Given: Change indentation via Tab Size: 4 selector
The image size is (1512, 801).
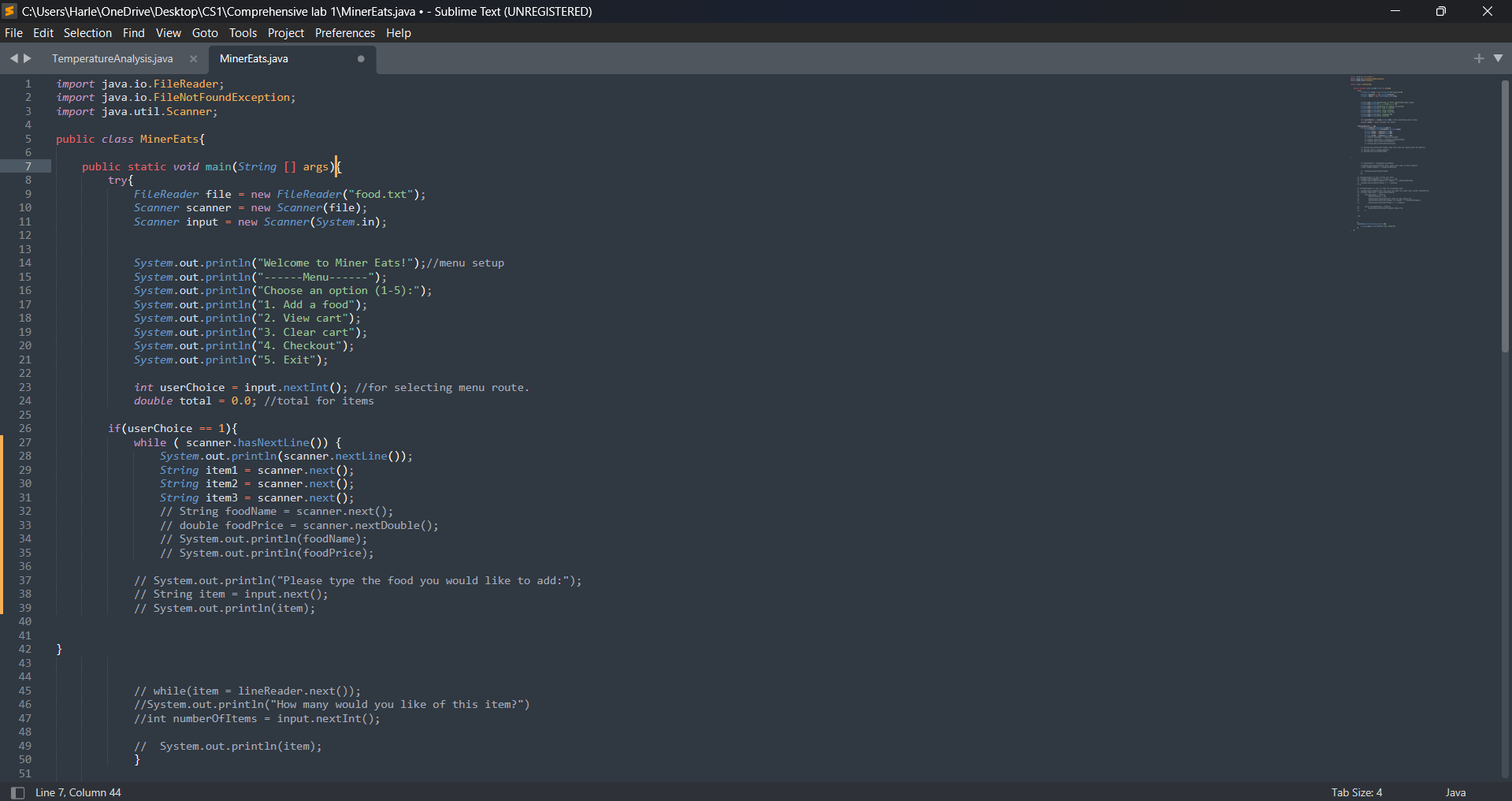Looking at the screenshot, I should (1355, 792).
